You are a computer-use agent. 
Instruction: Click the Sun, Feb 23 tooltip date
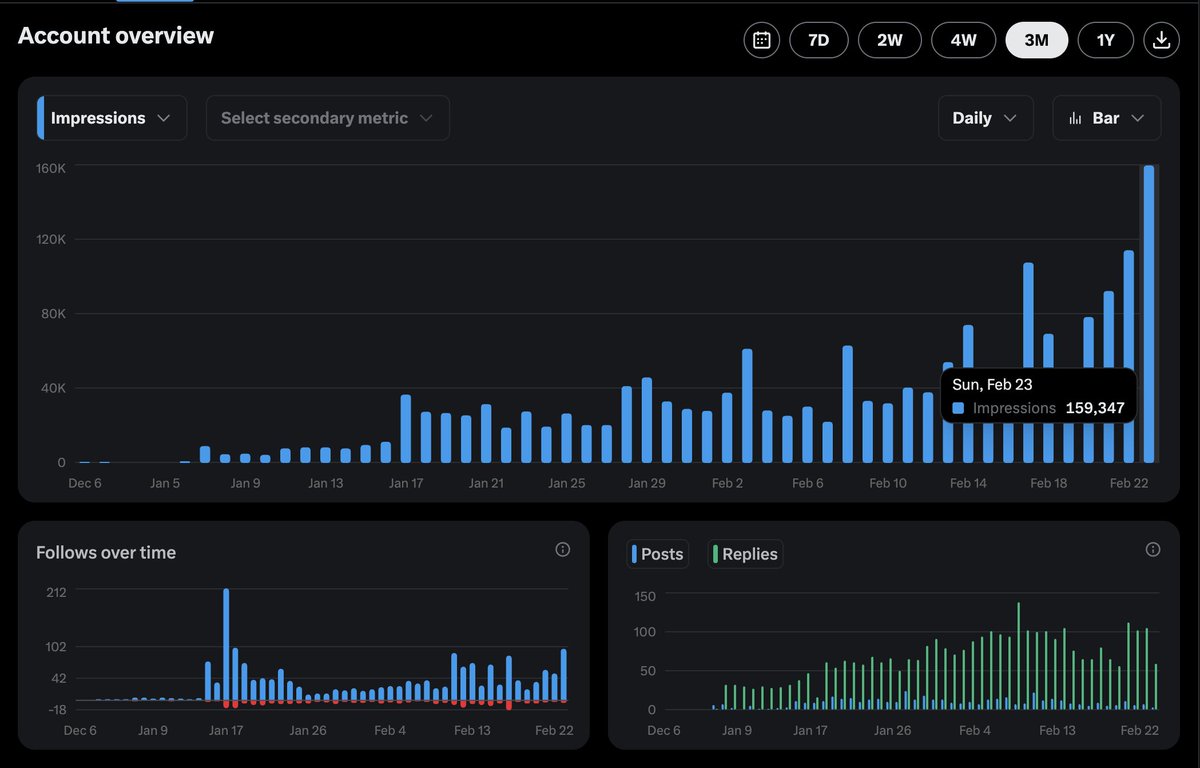point(992,384)
